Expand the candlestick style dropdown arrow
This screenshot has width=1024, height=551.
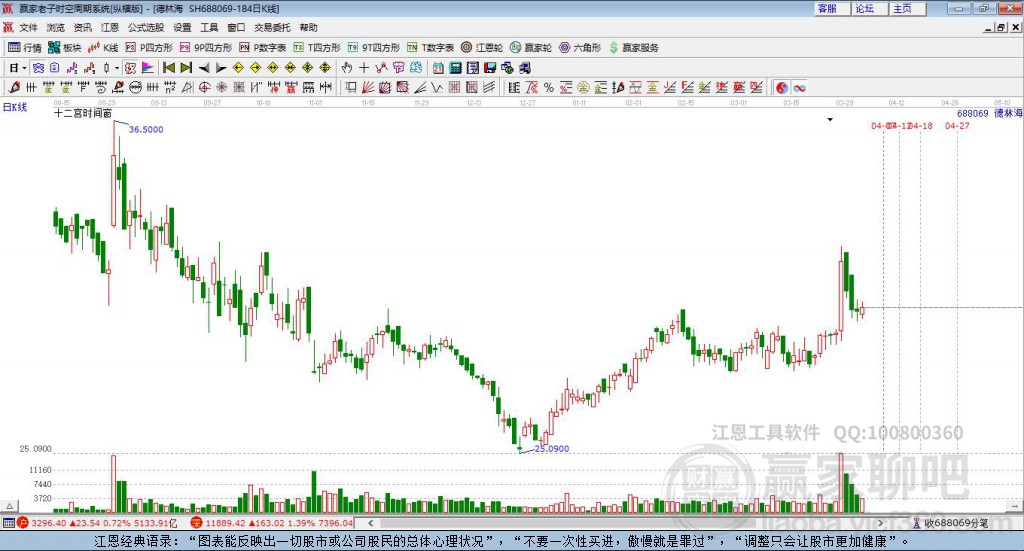(x=117, y=68)
